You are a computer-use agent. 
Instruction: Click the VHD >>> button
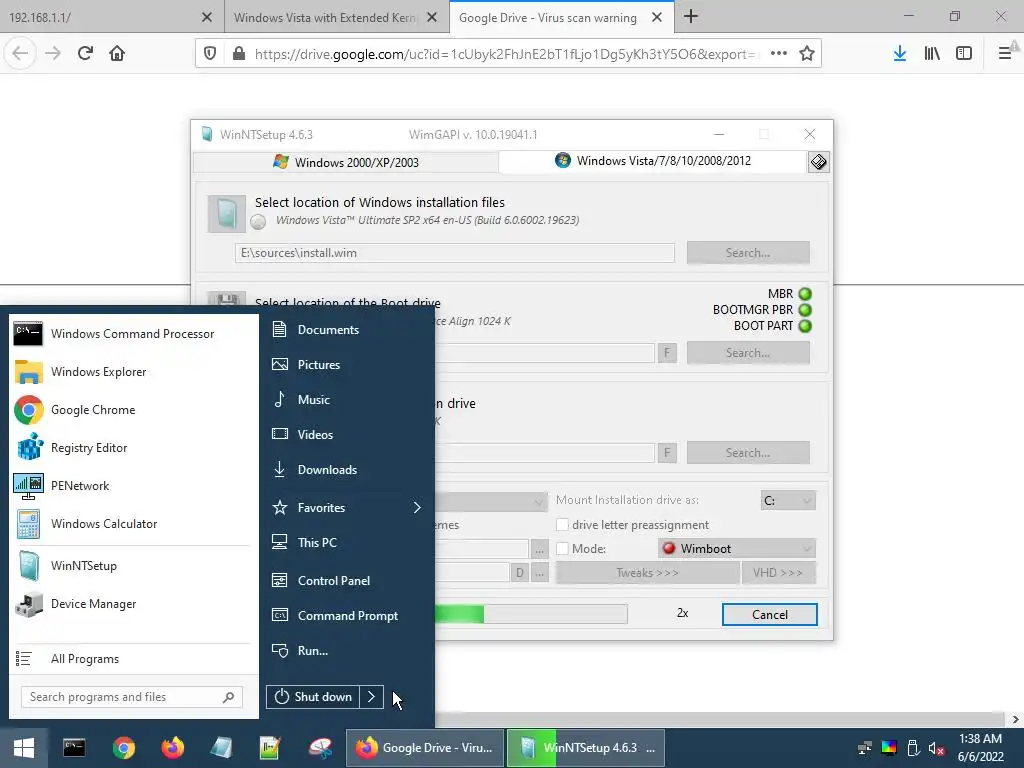[778, 573]
